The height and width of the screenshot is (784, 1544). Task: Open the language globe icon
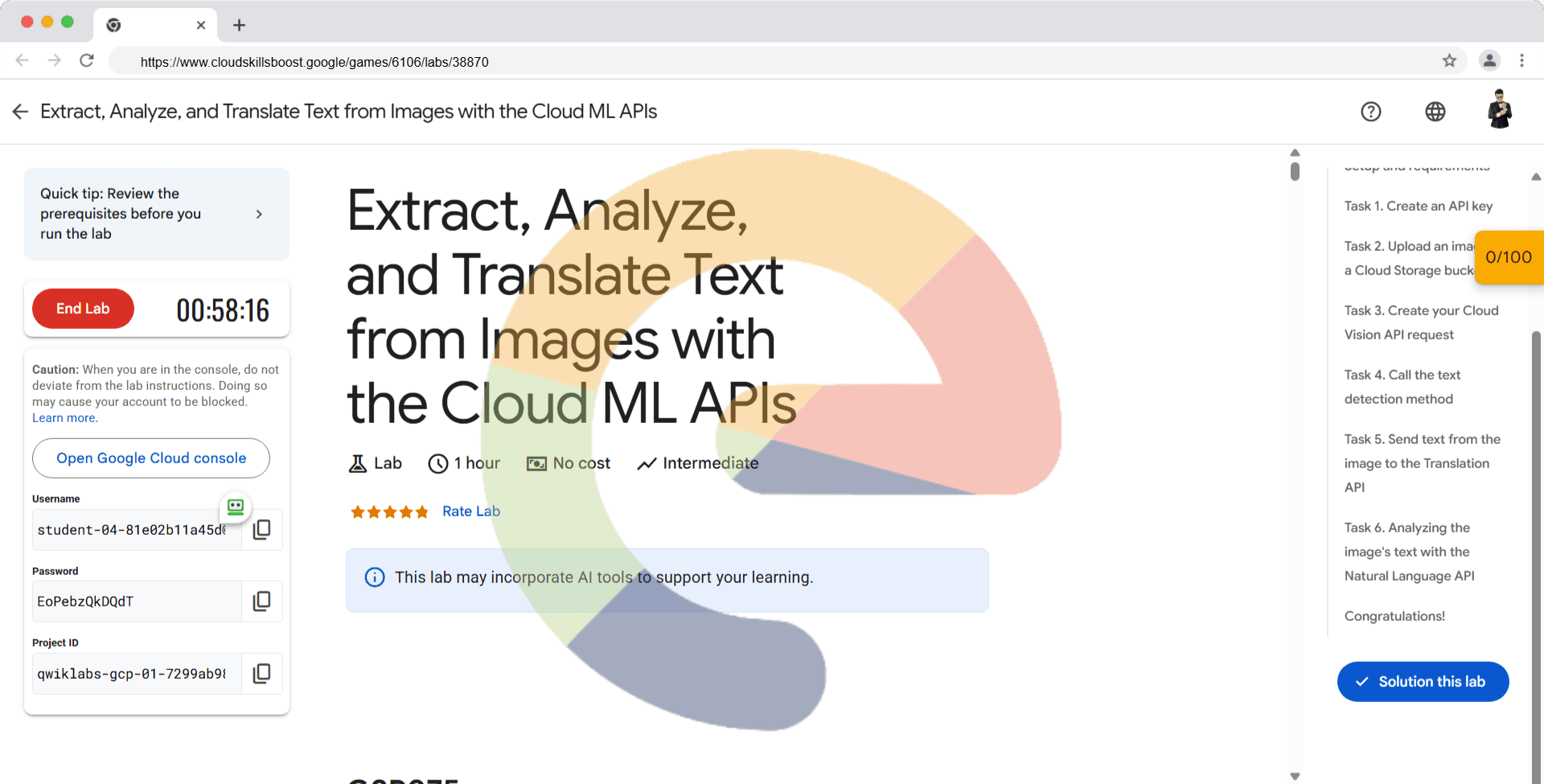1435,112
